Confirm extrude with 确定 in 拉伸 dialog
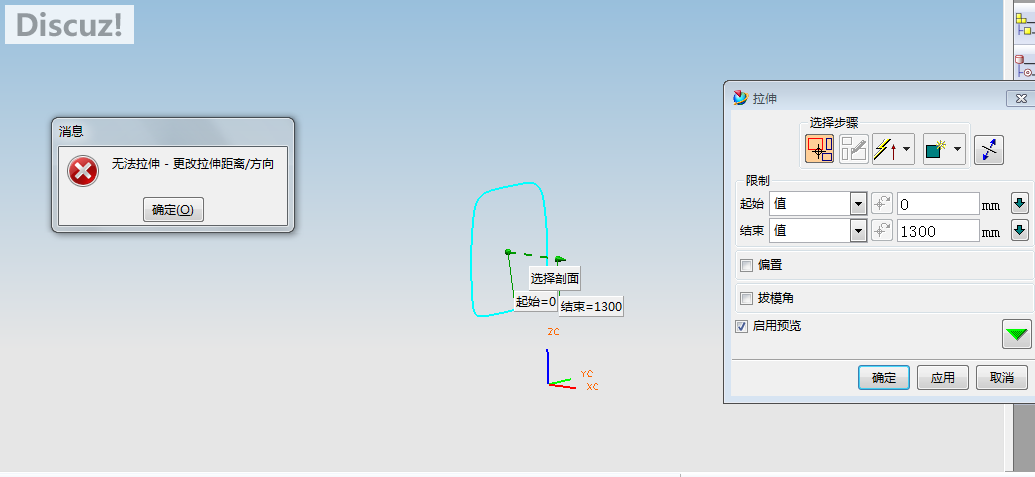The width and height of the screenshot is (1035, 477). 884,377
